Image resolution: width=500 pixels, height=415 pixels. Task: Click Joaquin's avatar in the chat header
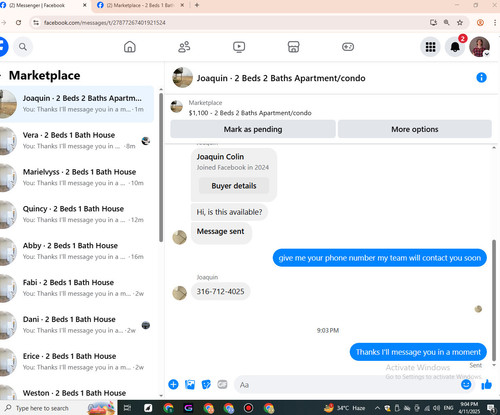click(182, 77)
